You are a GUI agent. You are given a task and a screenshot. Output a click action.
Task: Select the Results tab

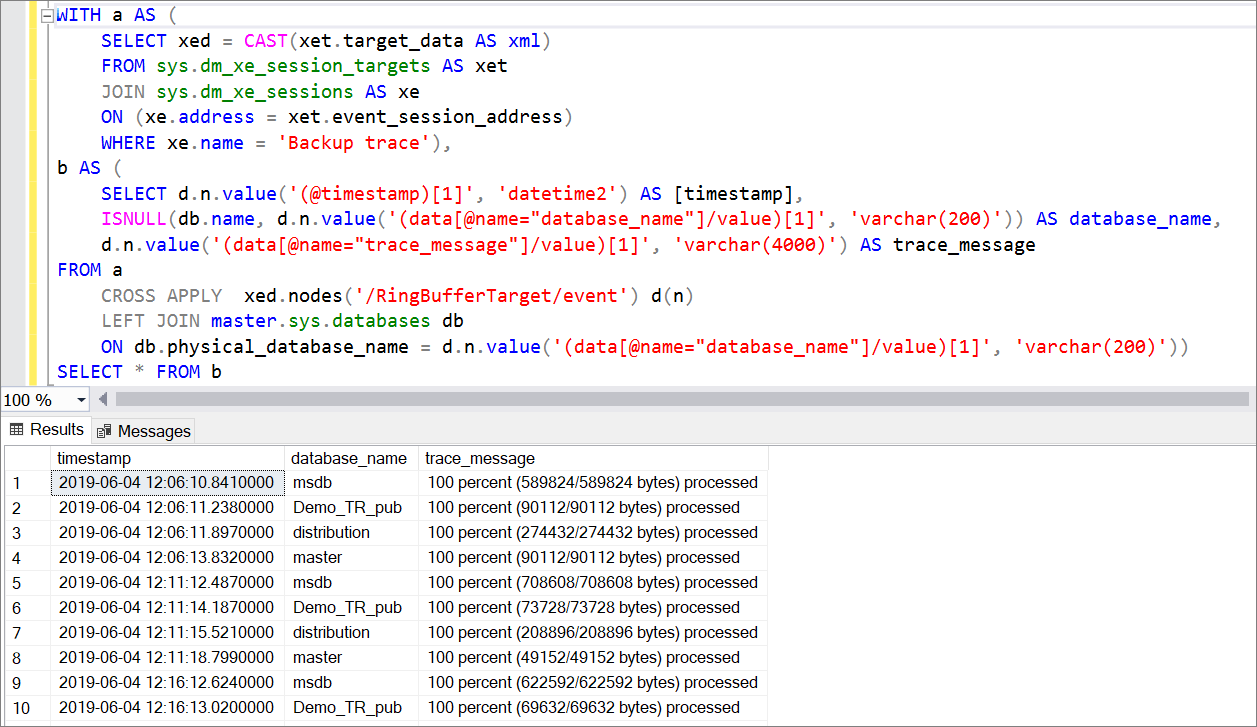pyautogui.click(x=46, y=429)
